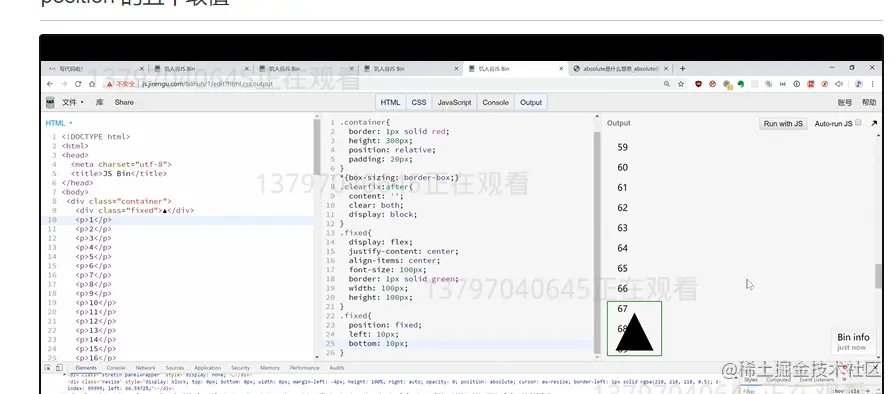Open the 帮助 help link
This screenshot has width=896, height=394.
click(869, 103)
